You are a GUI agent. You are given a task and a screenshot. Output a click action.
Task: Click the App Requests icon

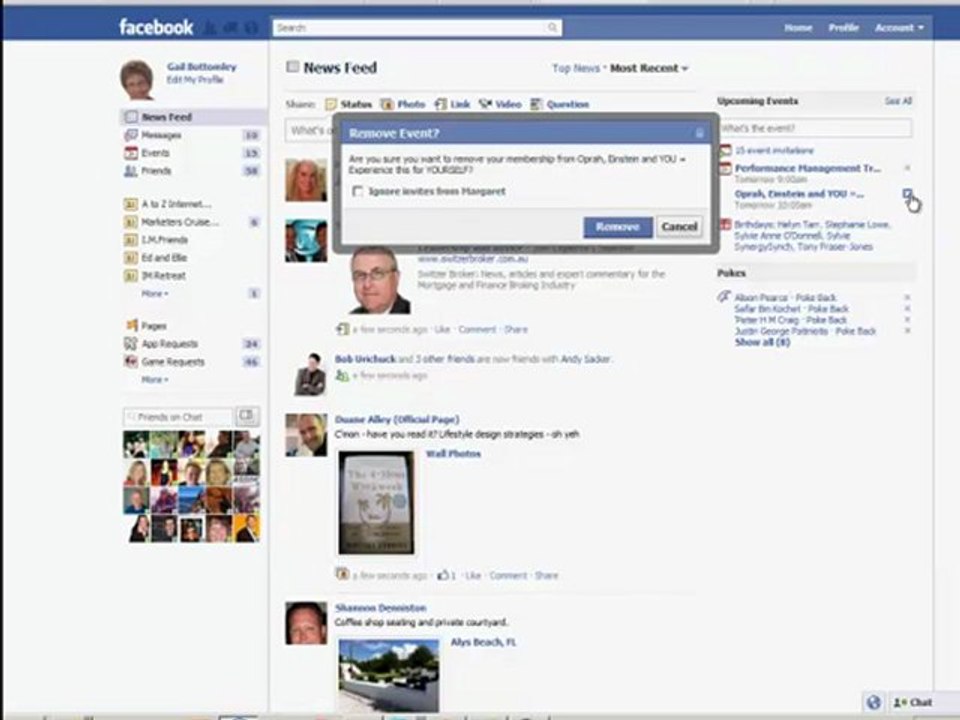pyautogui.click(x=131, y=343)
